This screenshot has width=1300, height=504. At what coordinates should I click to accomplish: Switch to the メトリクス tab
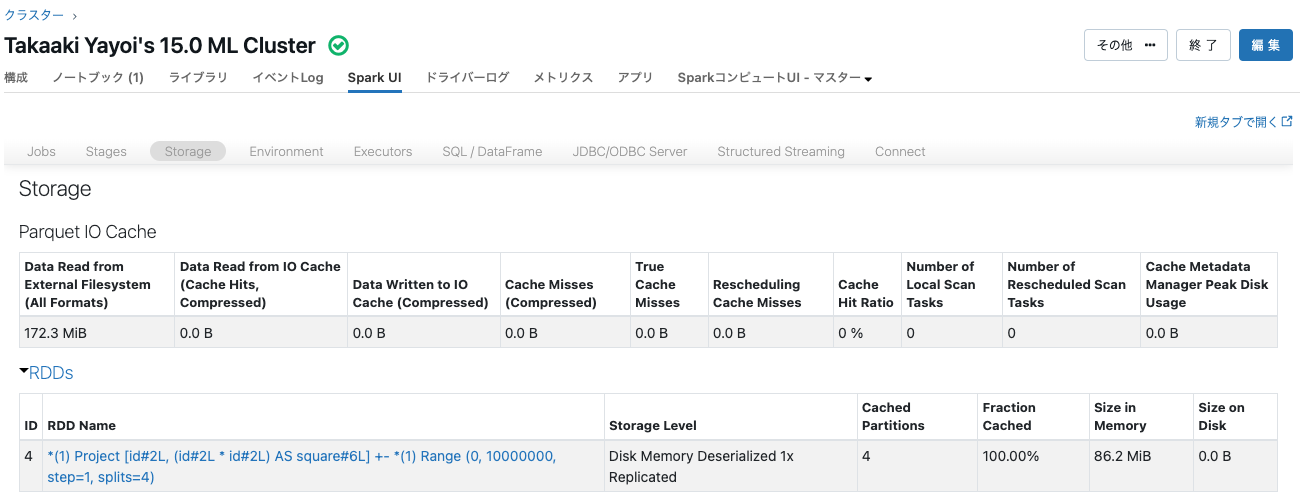pyautogui.click(x=563, y=77)
